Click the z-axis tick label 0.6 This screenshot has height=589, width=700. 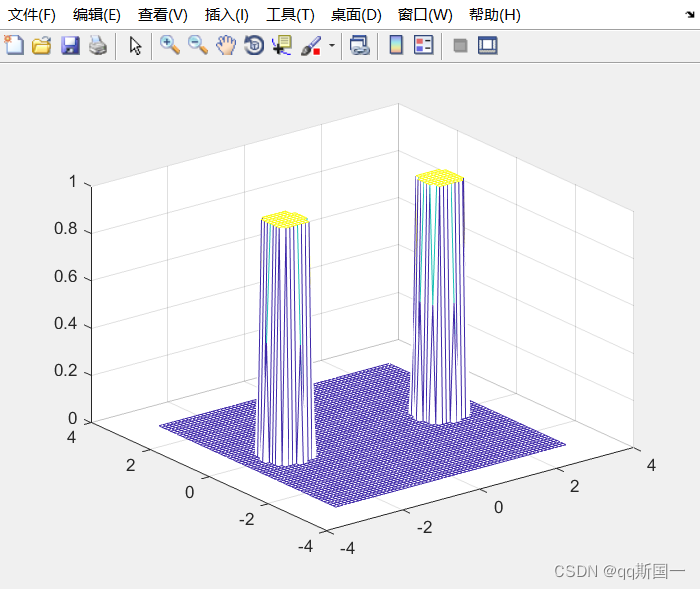point(66,276)
